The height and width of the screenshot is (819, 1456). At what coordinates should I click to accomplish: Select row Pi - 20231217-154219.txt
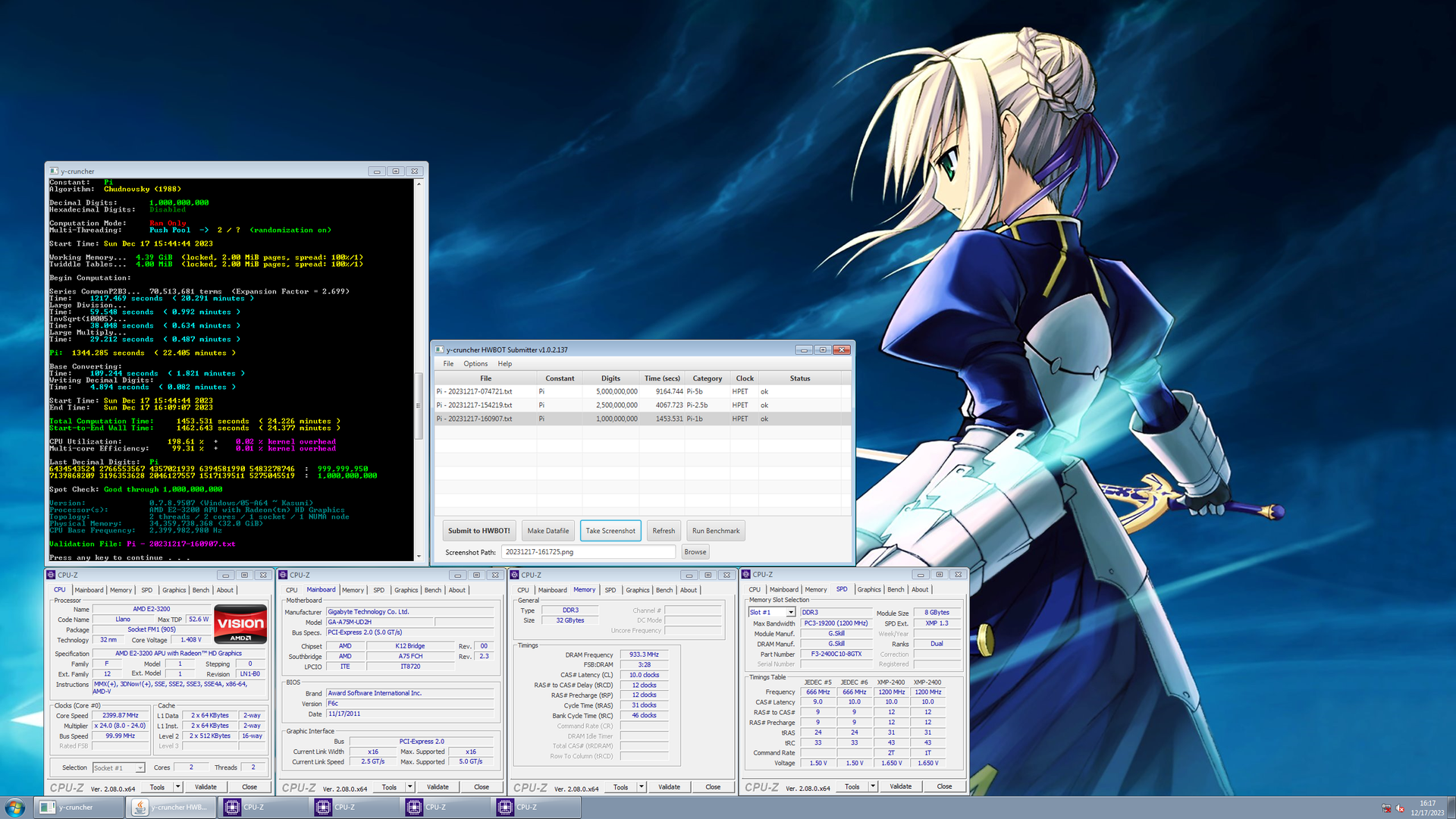(642, 406)
